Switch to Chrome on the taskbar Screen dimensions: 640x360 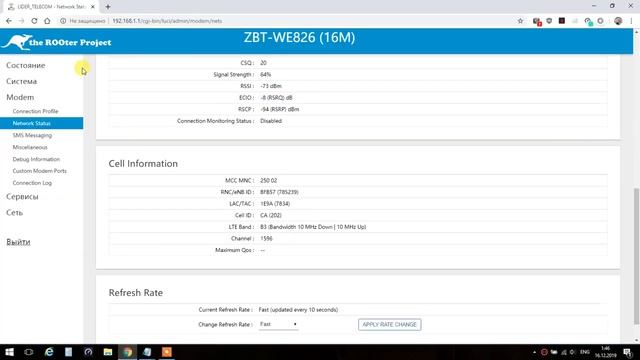tap(127, 352)
